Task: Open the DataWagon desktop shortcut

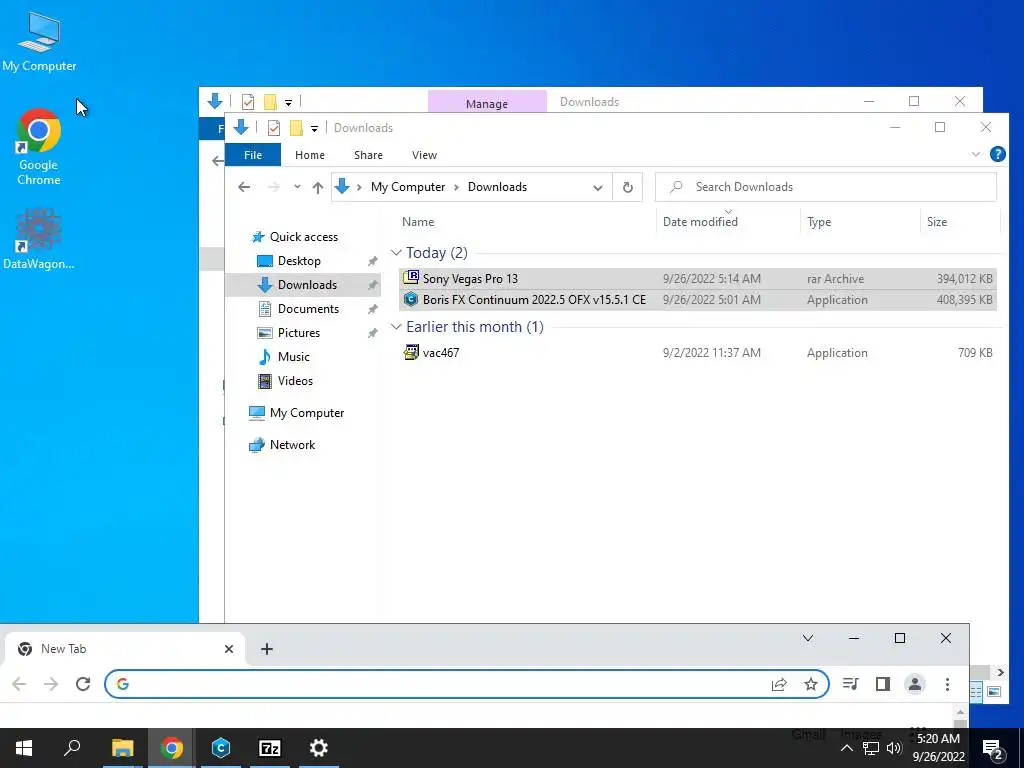Action: (x=39, y=238)
